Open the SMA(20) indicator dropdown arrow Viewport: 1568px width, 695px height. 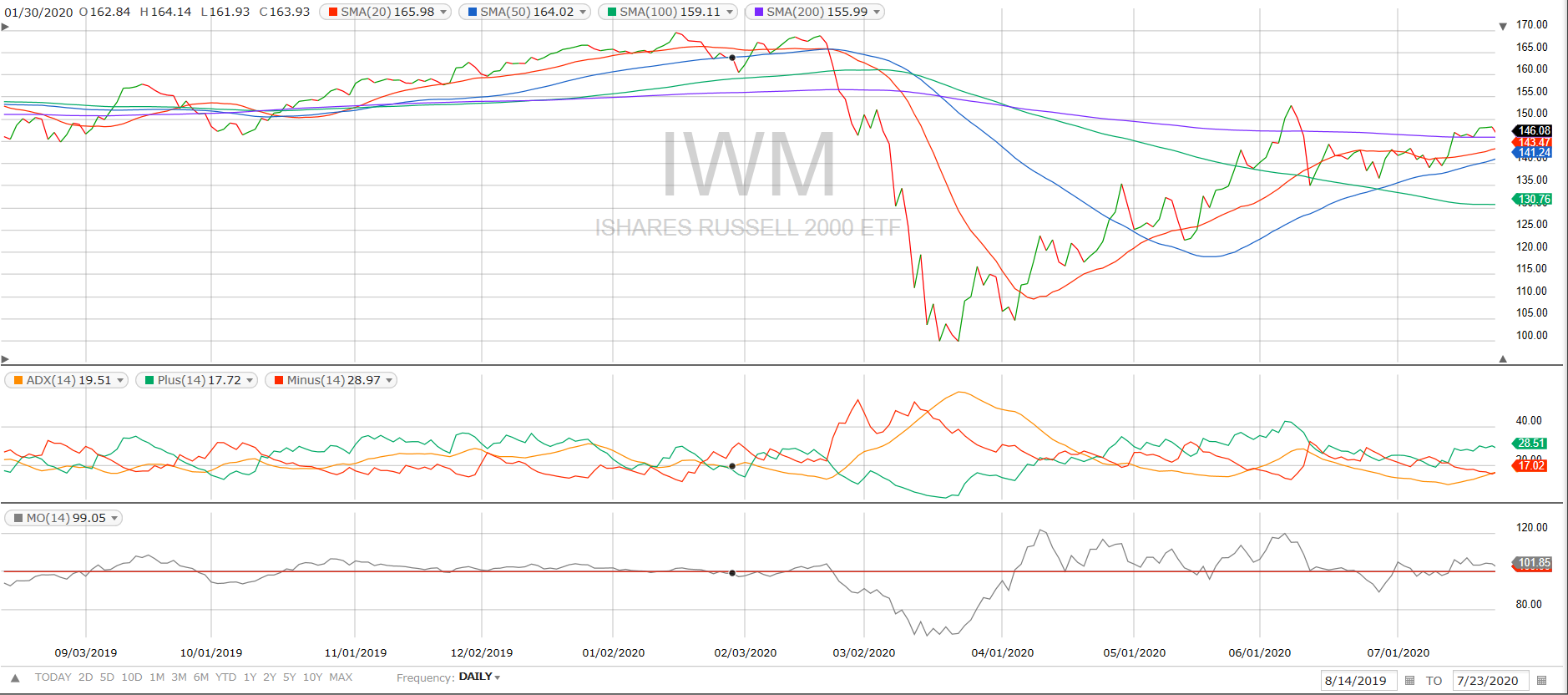point(444,13)
